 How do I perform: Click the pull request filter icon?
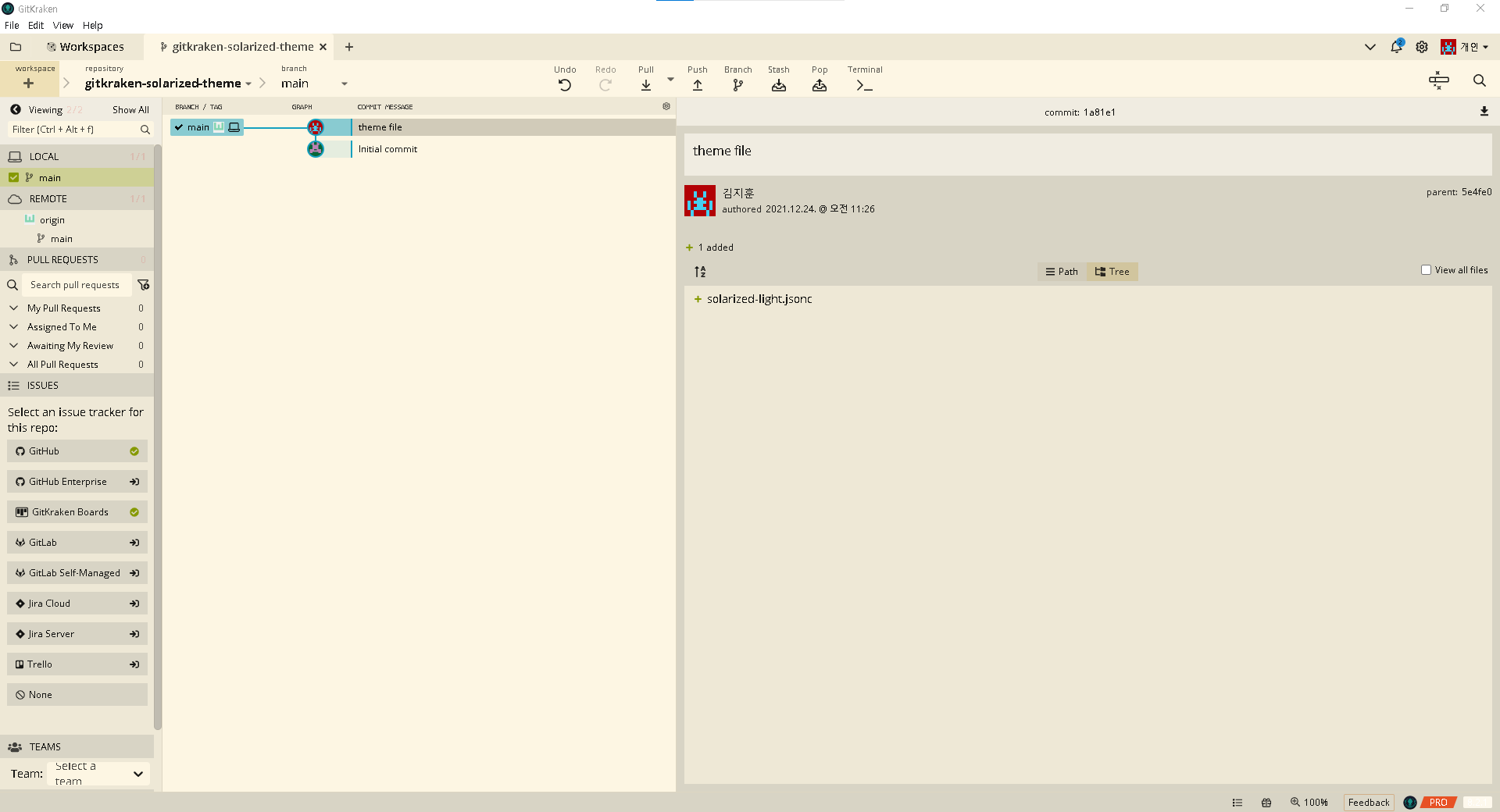pos(144,285)
